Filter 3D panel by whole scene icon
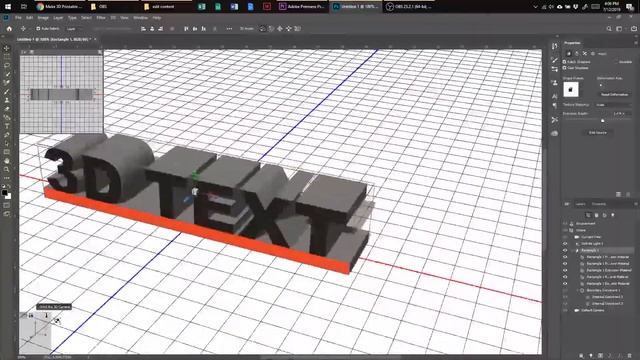Viewport: 640px width, 360px height. tap(588, 215)
